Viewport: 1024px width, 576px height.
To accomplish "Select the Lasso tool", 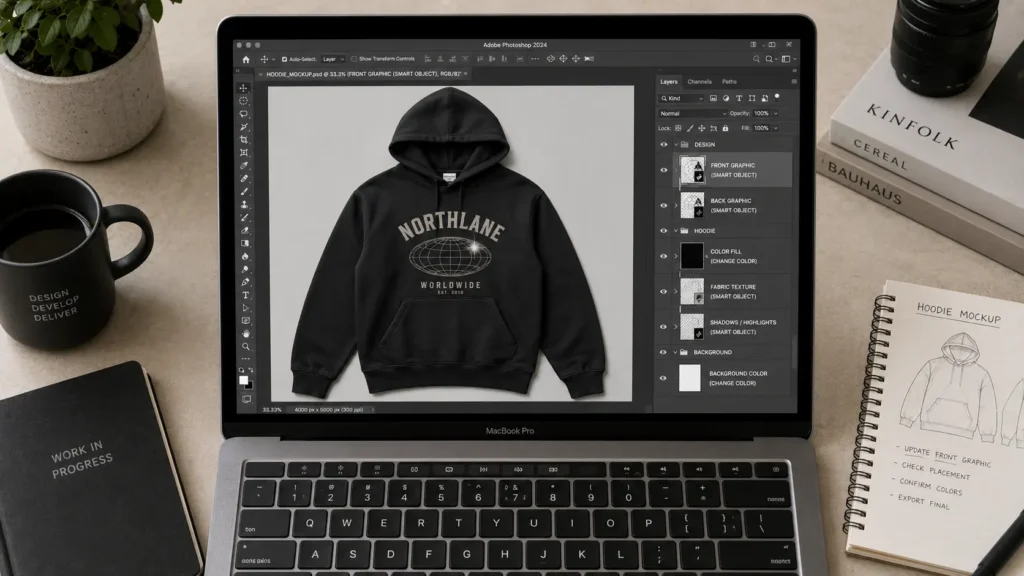I will tap(244, 114).
